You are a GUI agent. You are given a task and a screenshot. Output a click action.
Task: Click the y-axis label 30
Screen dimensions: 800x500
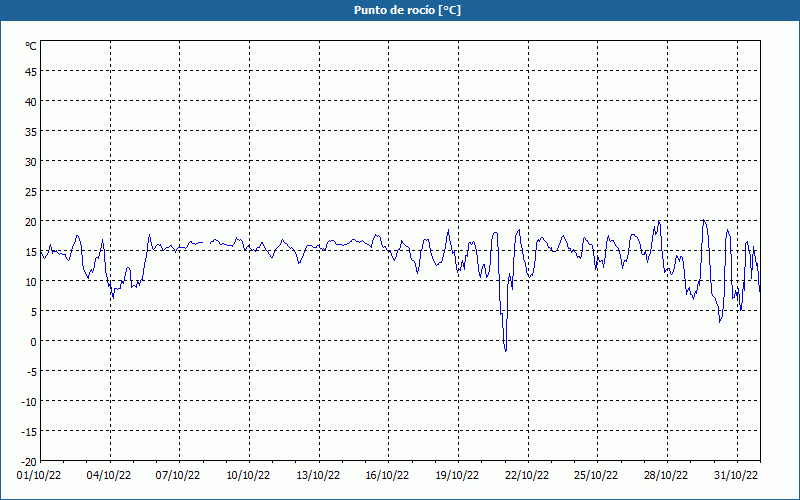[31, 162]
